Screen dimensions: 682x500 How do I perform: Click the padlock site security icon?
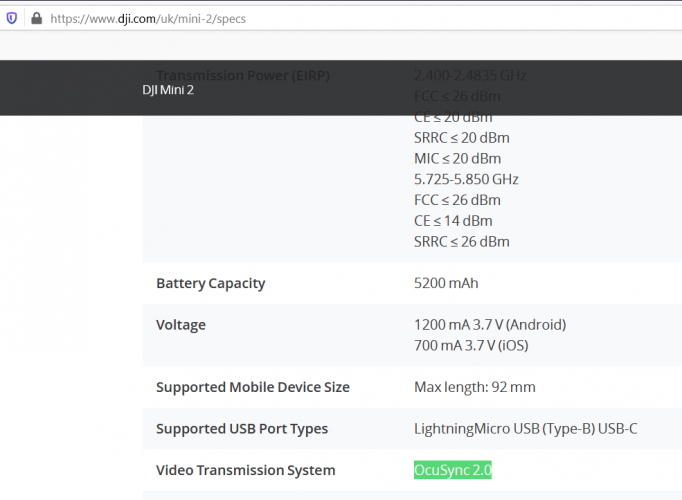(36, 18)
